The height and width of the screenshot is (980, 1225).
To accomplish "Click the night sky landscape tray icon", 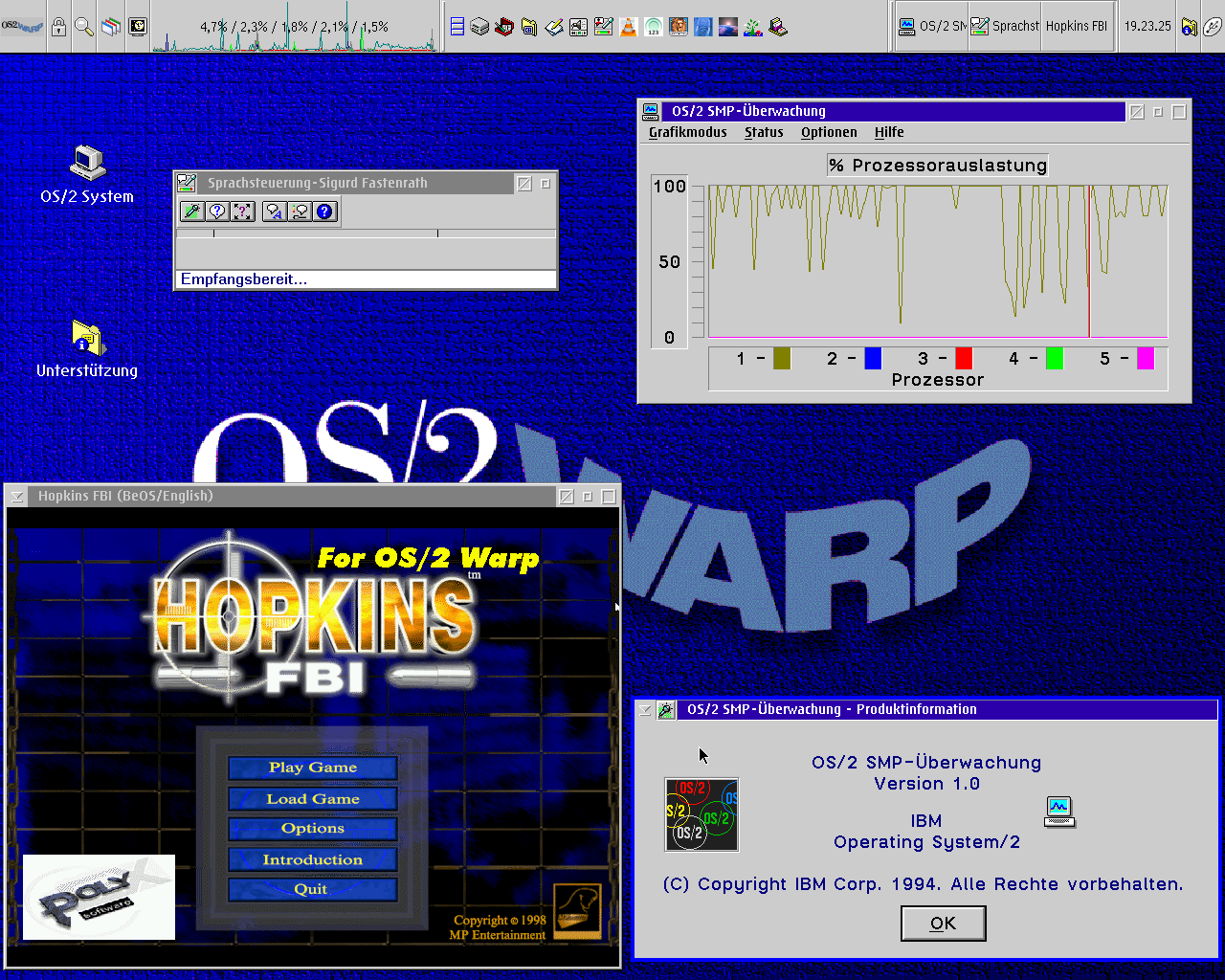I will pos(728,27).
